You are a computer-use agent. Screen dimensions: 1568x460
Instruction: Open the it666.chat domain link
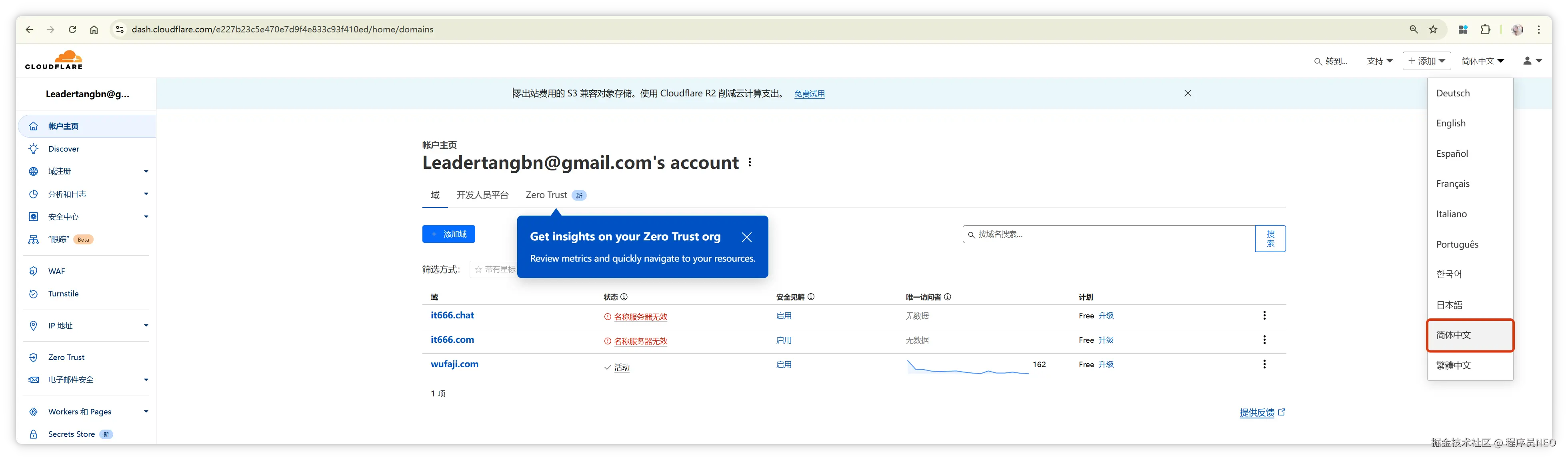click(x=452, y=315)
